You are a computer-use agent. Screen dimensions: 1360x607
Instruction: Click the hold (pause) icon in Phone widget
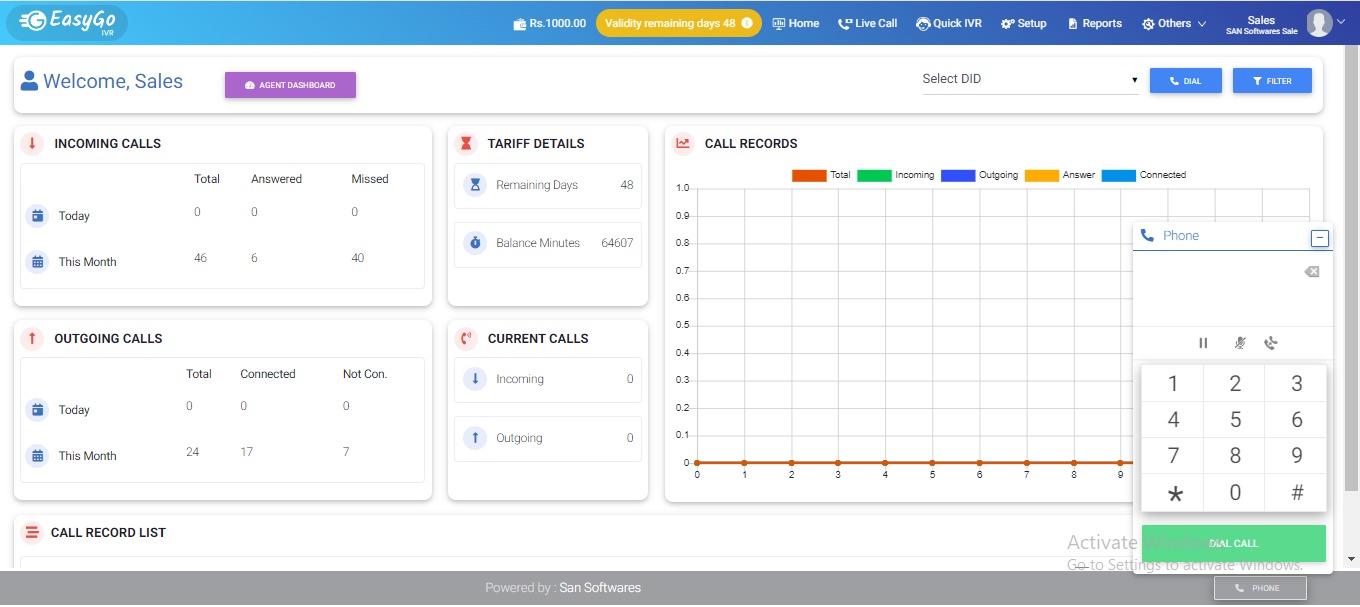(1203, 342)
